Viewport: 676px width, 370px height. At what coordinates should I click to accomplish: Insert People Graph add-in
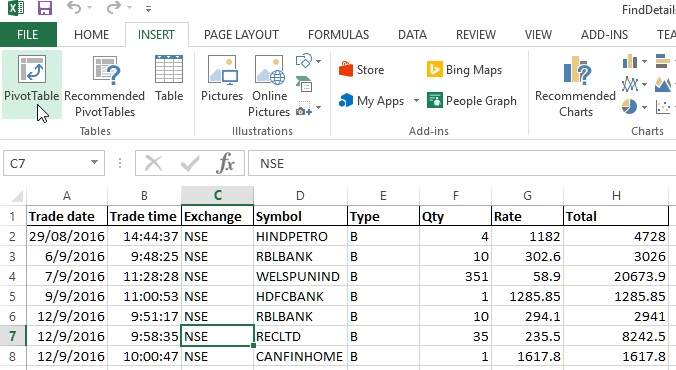472,101
